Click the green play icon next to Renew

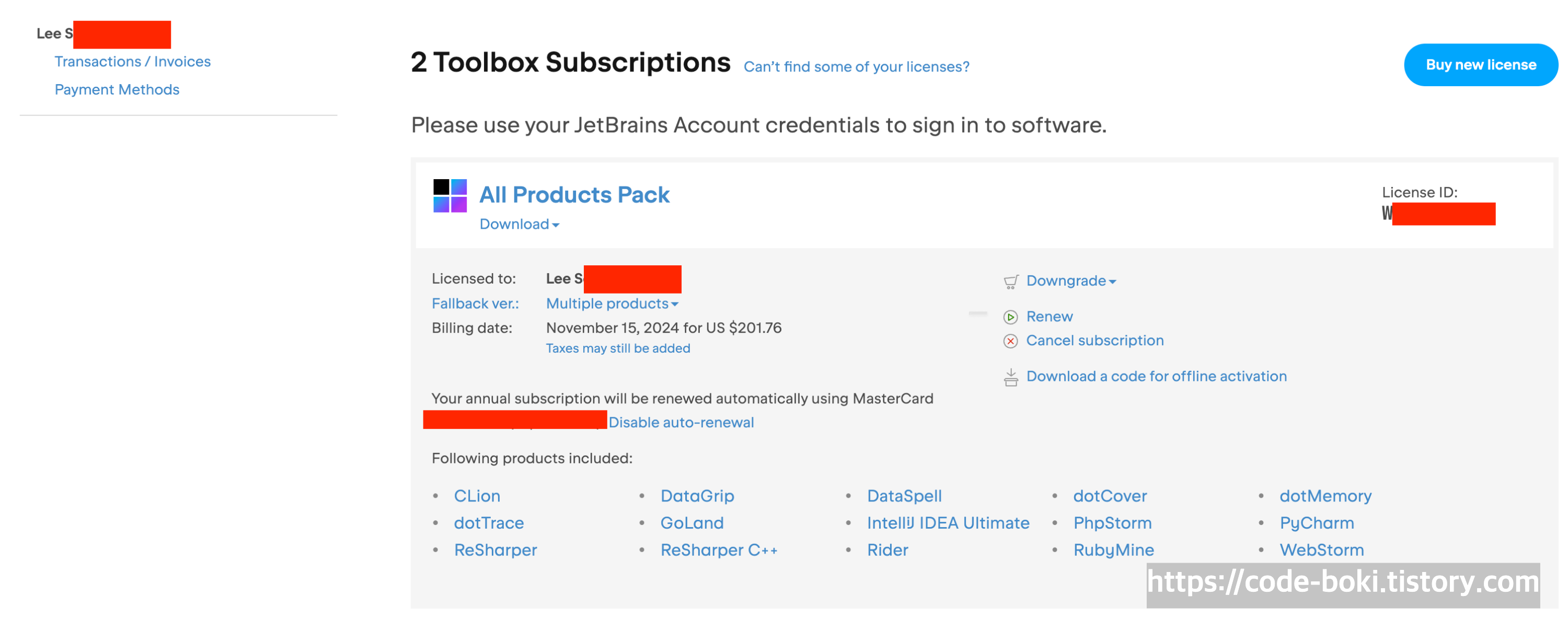[x=1010, y=317]
